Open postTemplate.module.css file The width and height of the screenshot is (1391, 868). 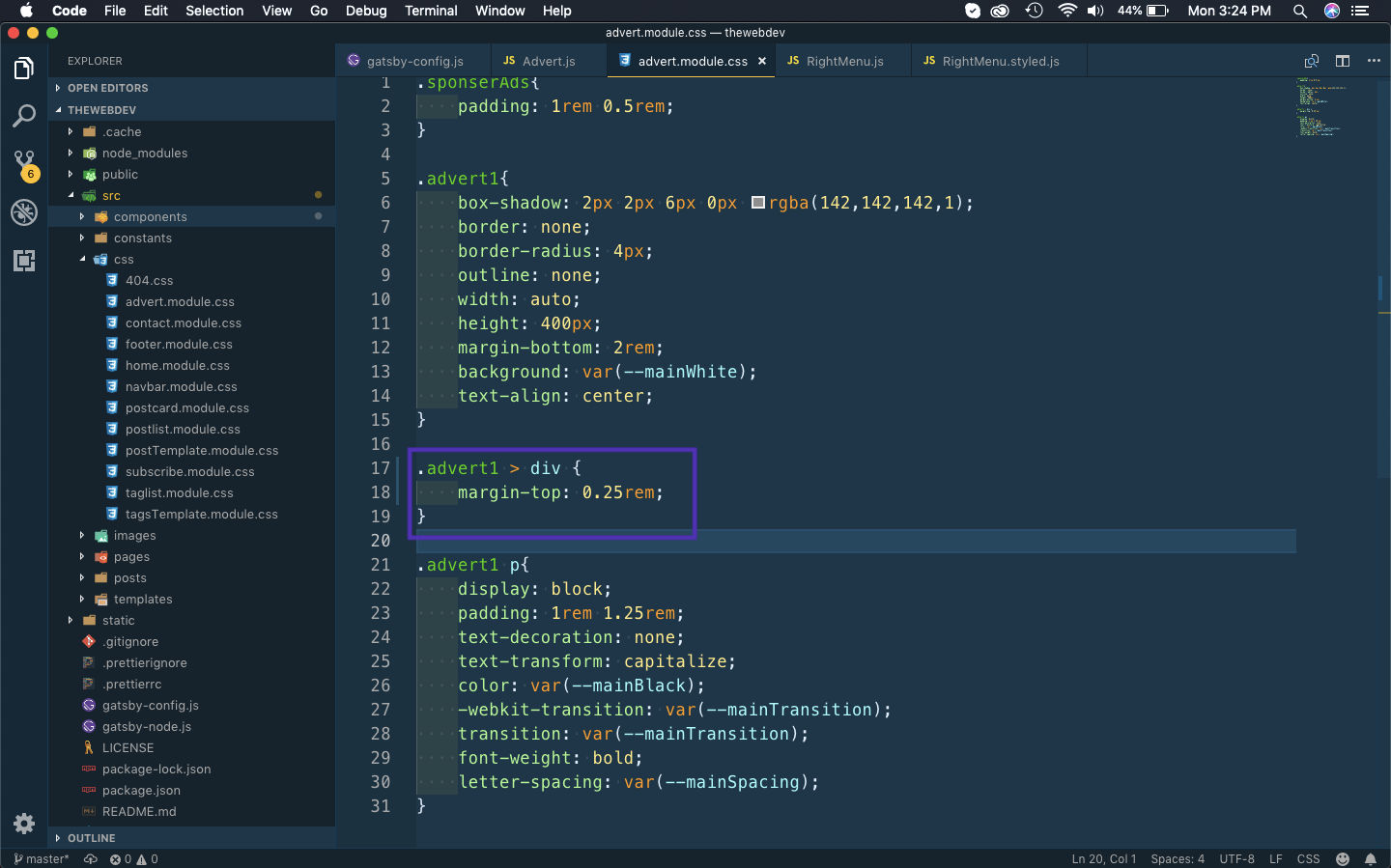[x=192, y=451]
